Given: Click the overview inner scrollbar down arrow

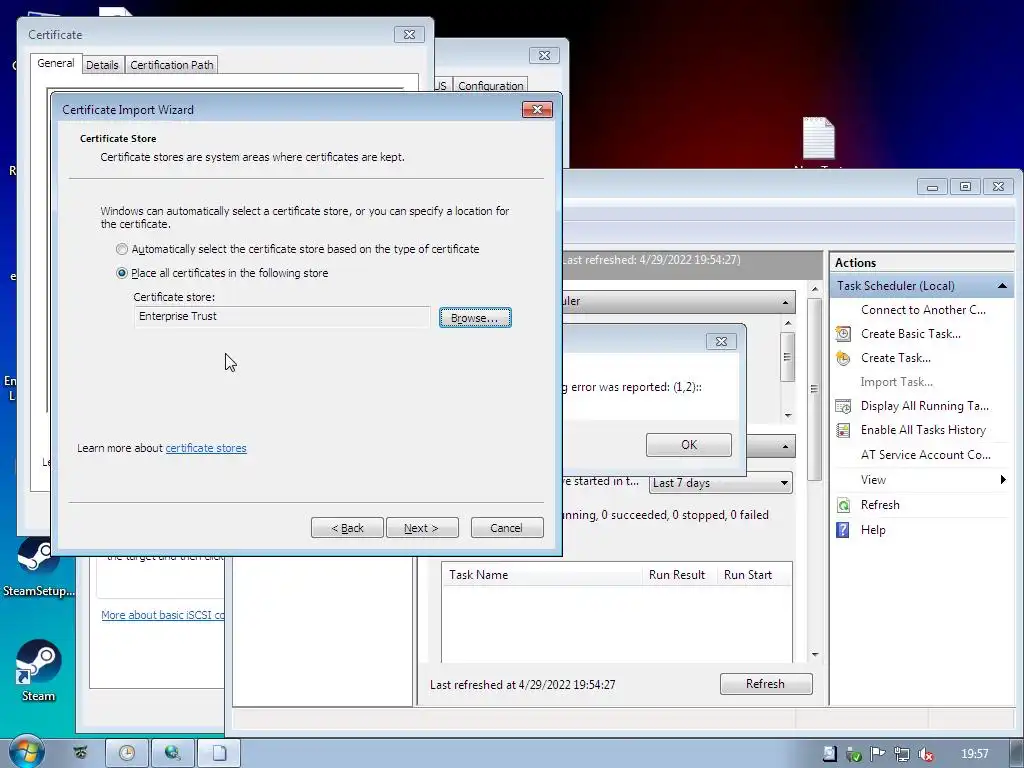Looking at the screenshot, I should [788, 415].
